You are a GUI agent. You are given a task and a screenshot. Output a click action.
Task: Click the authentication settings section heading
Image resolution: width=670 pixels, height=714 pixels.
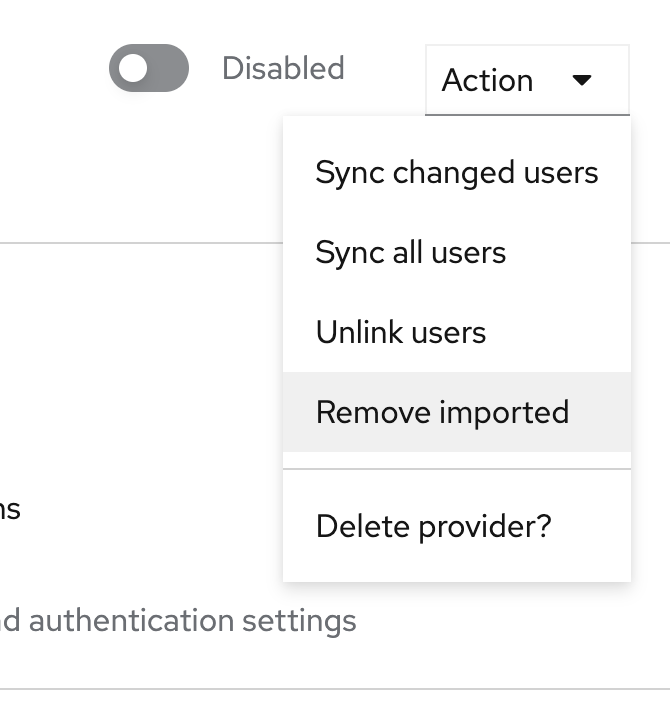pos(178,621)
